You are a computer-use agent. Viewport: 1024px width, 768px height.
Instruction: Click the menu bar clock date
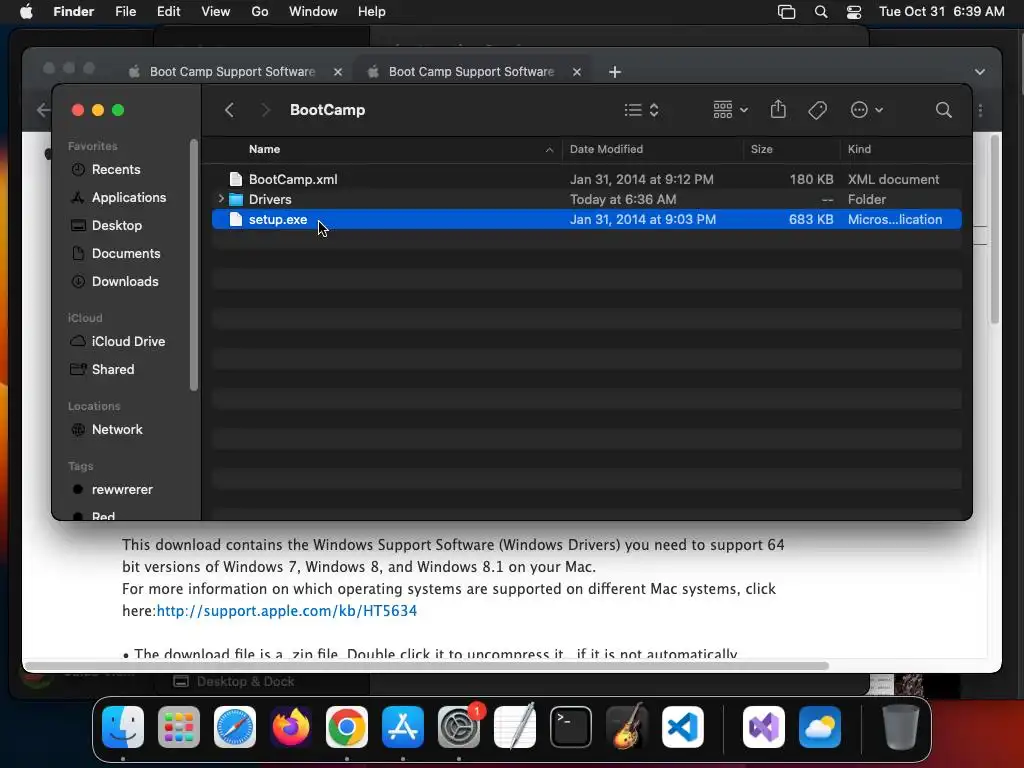pos(941,12)
